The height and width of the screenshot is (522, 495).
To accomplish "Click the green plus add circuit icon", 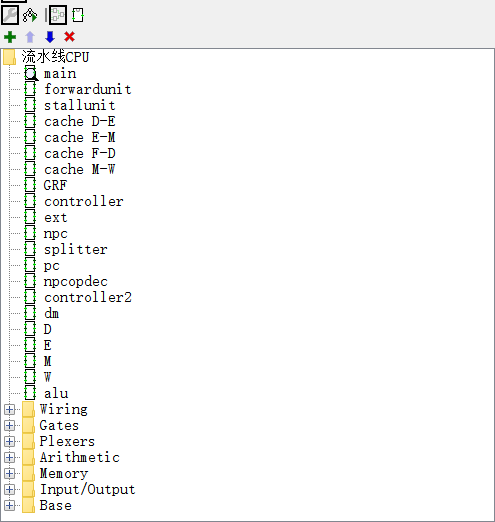I will pyautogui.click(x=10, y=37).
